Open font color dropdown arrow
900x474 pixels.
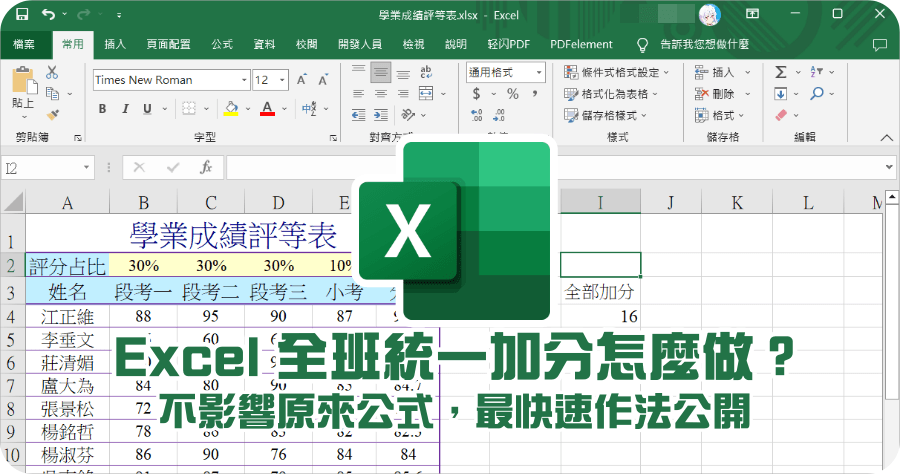284,108
